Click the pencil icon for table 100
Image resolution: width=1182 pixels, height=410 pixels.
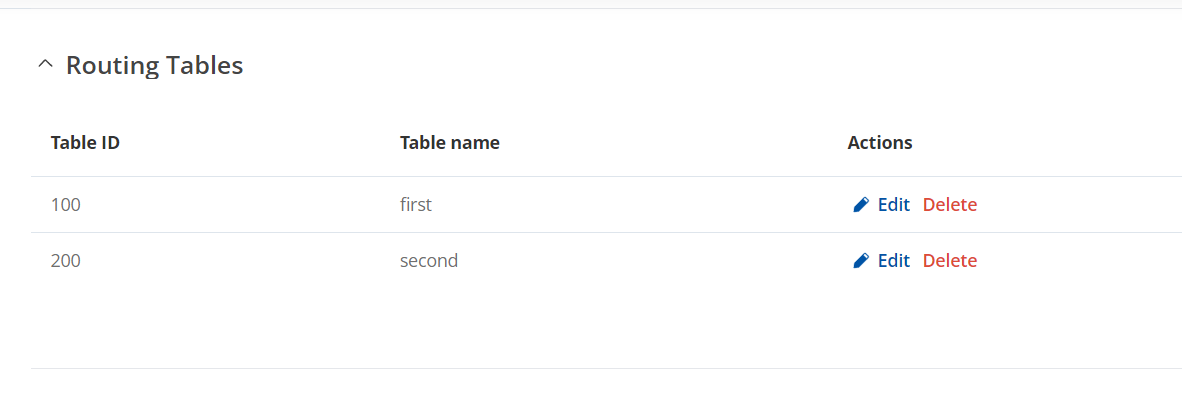click(861, 205)
